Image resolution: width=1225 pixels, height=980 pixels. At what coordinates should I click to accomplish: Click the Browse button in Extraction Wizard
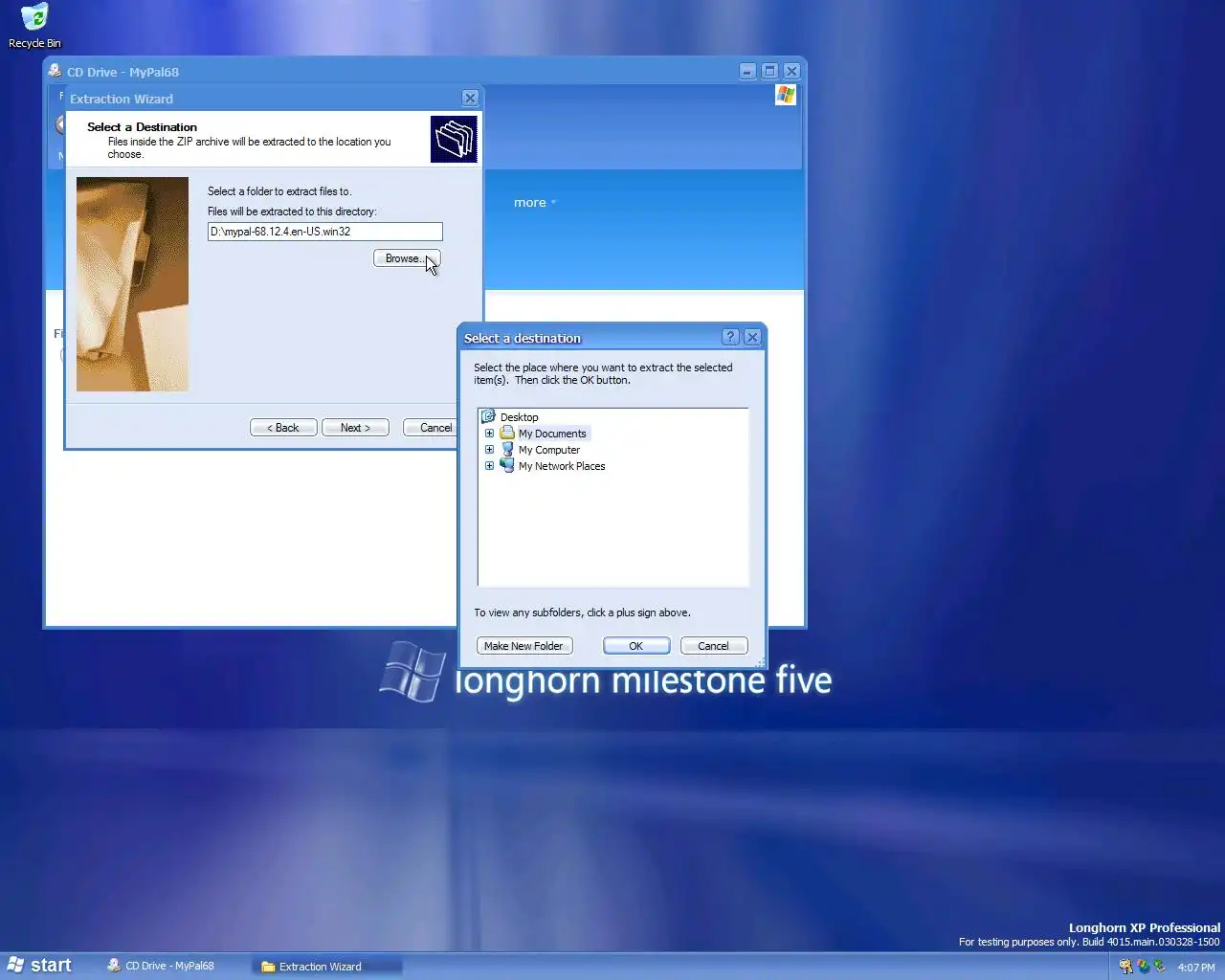pyautogui.click(x=407, y=258)
